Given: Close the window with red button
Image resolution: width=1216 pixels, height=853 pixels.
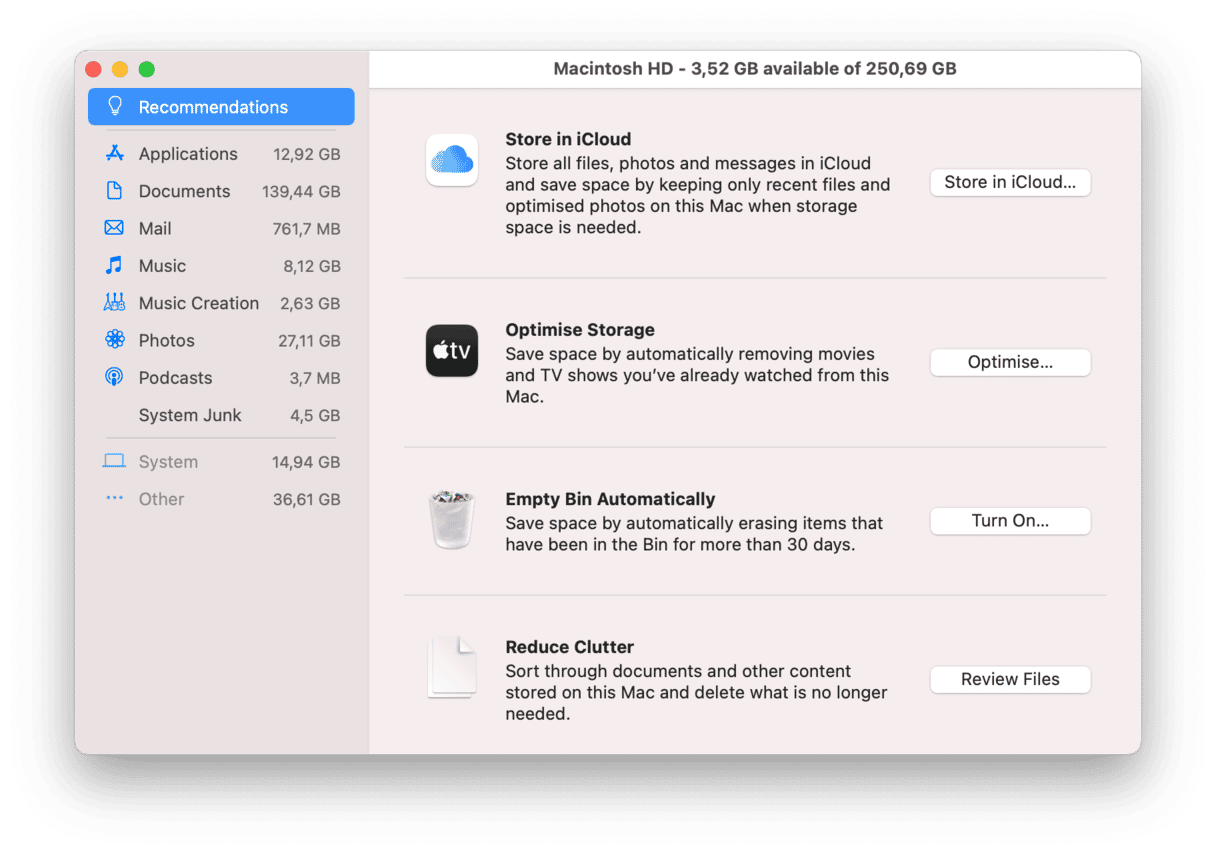Looking at the screenshot, I should click(94, 69).
